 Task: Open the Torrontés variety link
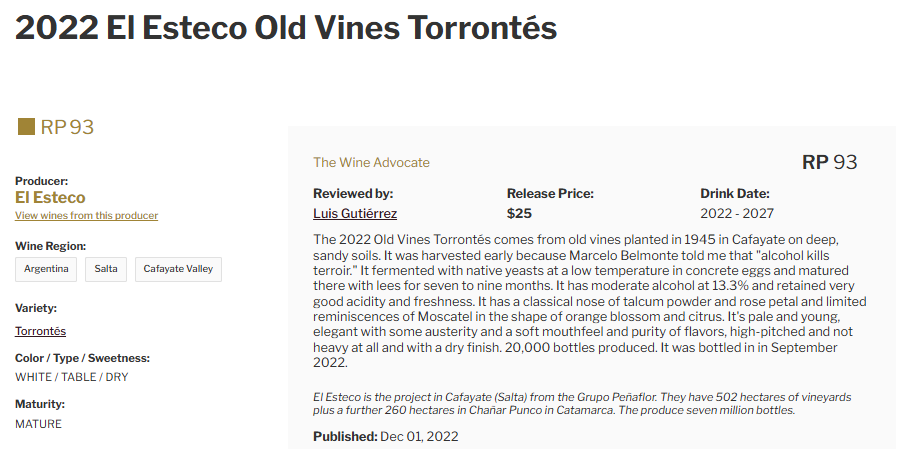[x=40, y=331]
